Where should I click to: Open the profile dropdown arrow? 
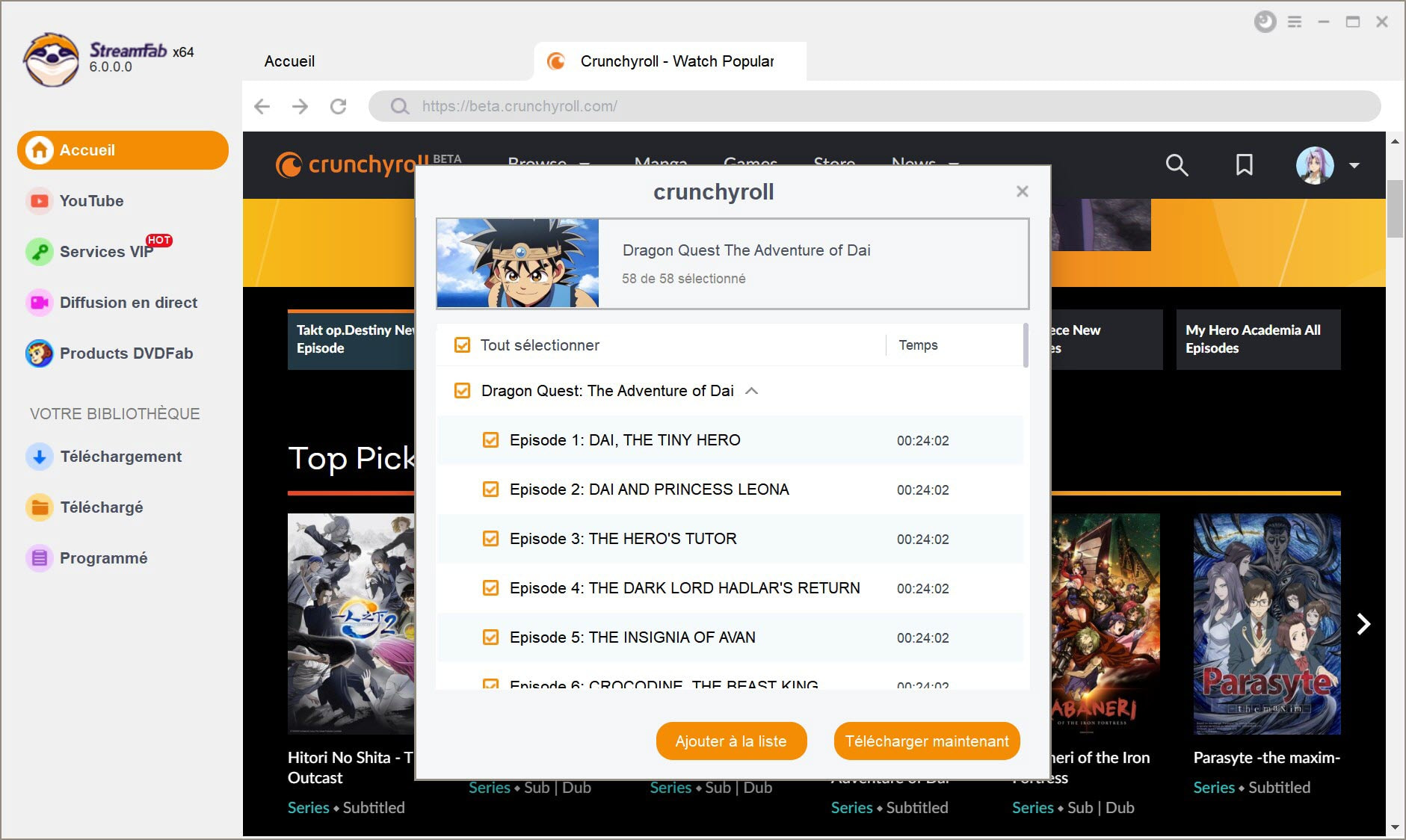1354,165
